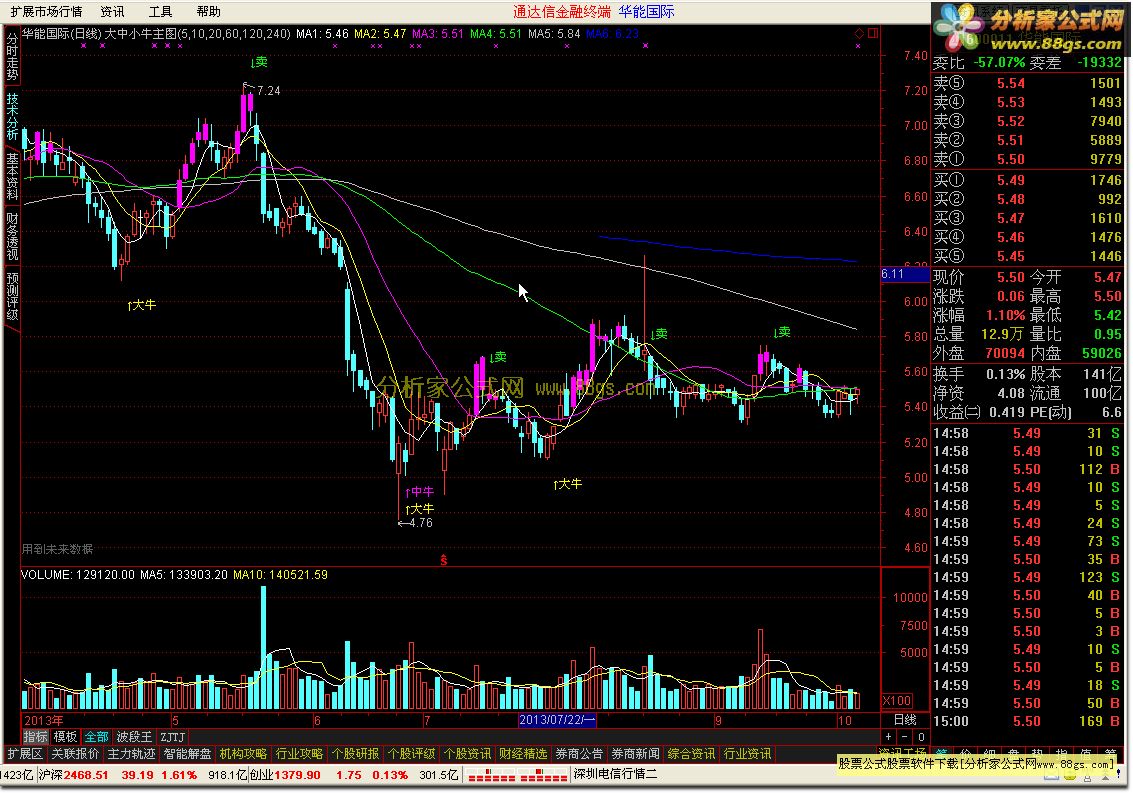Open 券商公告 tab

(x=580, y=754)
